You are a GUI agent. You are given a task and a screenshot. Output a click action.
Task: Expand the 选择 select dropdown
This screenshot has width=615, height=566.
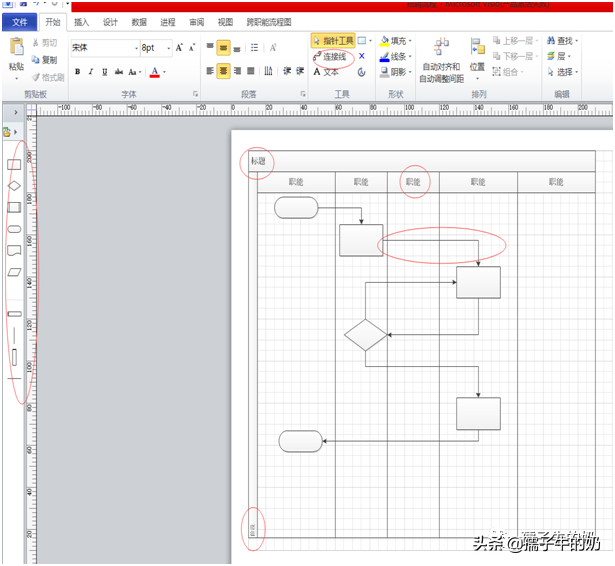coord(577,72)
